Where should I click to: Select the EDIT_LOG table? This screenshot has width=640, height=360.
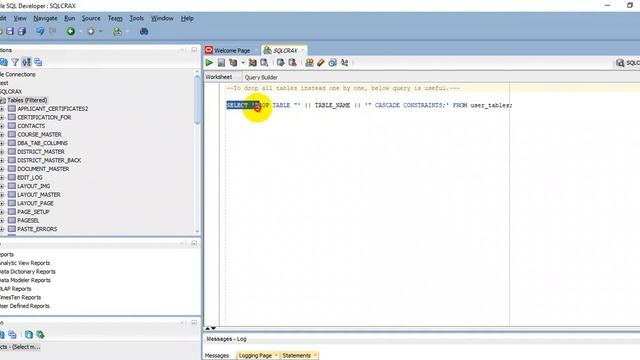[x=30, y=178]
